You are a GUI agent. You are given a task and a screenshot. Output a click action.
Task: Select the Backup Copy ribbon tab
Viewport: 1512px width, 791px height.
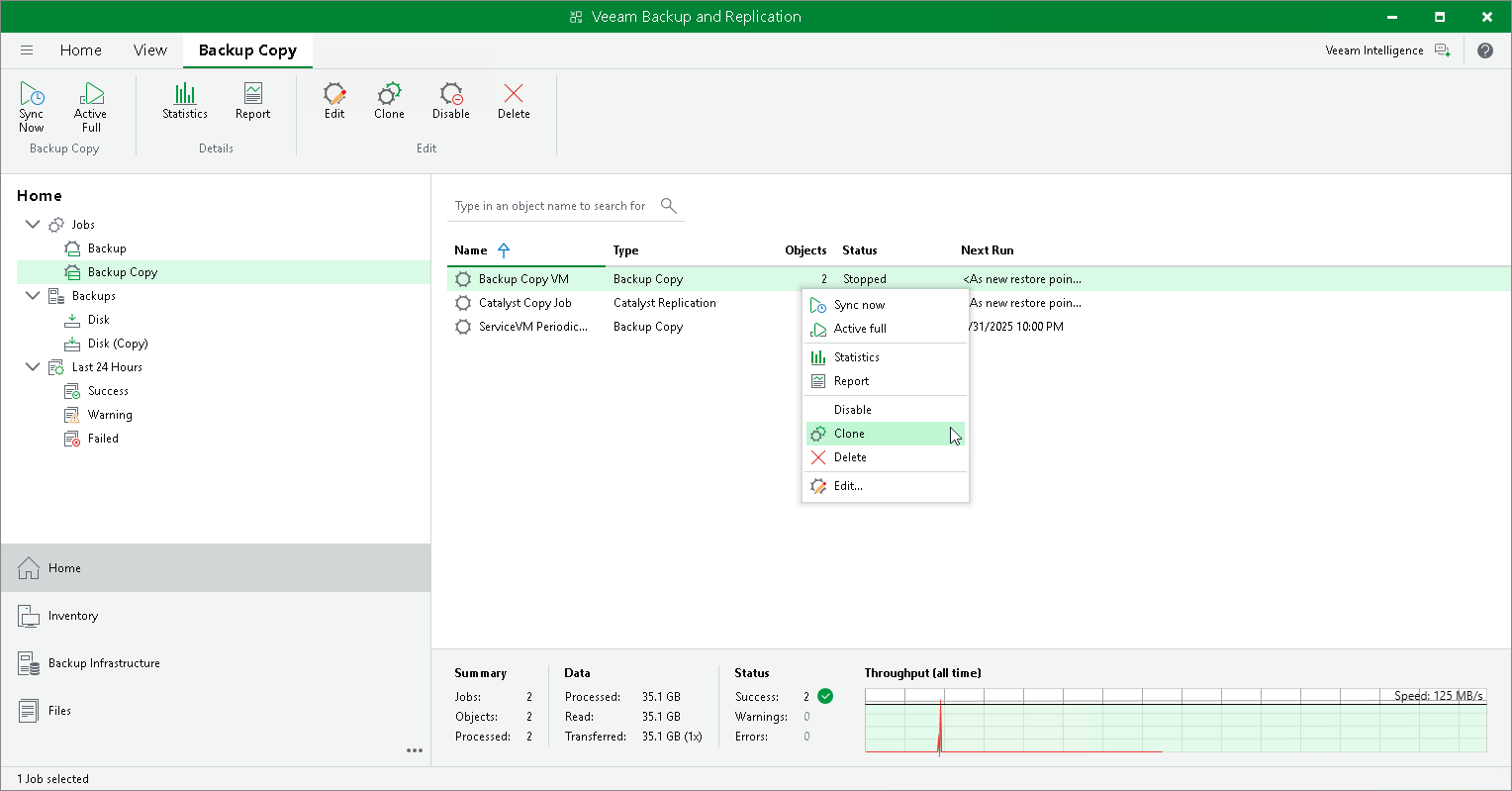click(247, 50)
